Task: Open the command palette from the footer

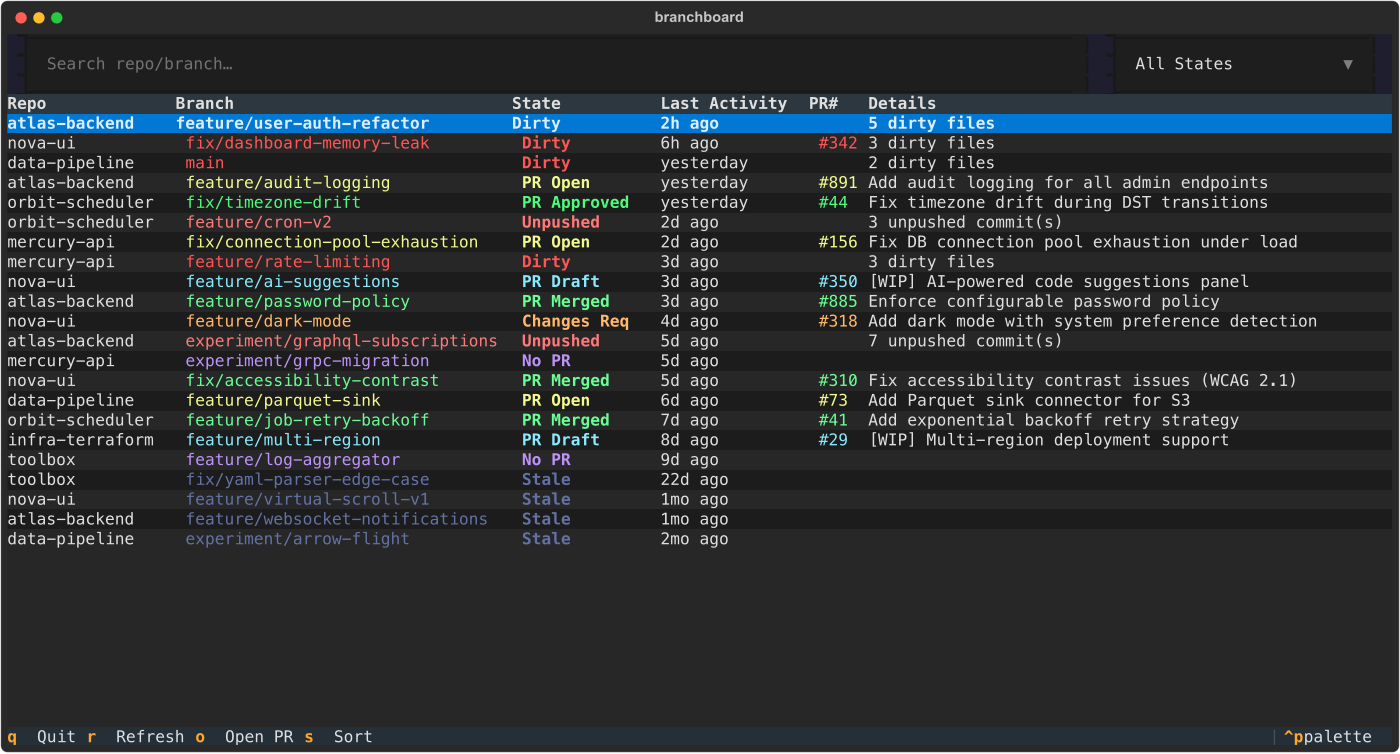Action: pyautogui.click(x=1328, y=737)
